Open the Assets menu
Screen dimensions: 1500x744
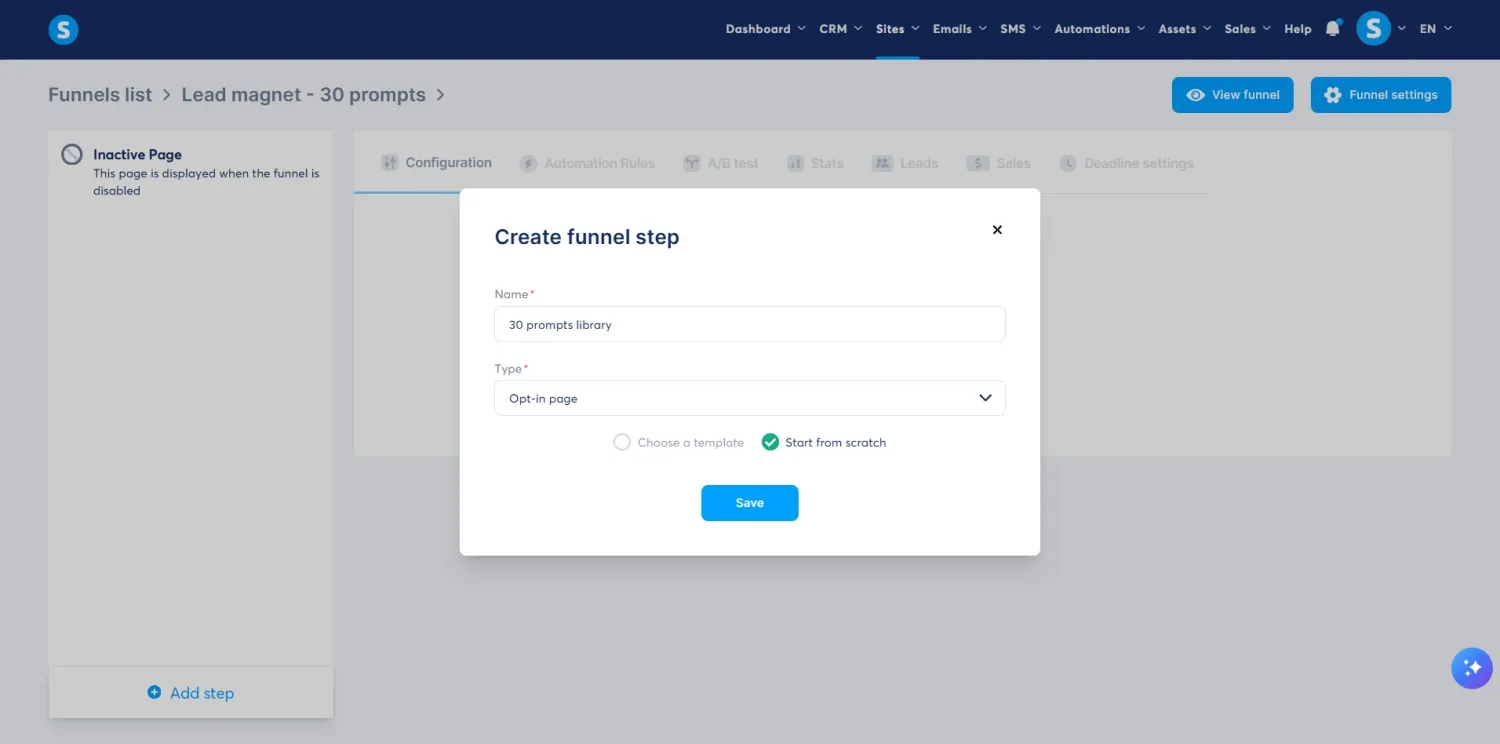tap(1184, 29)
